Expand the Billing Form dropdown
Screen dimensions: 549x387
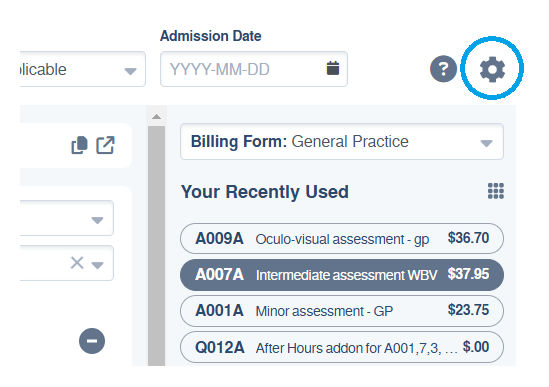click(x=342, y=141)
